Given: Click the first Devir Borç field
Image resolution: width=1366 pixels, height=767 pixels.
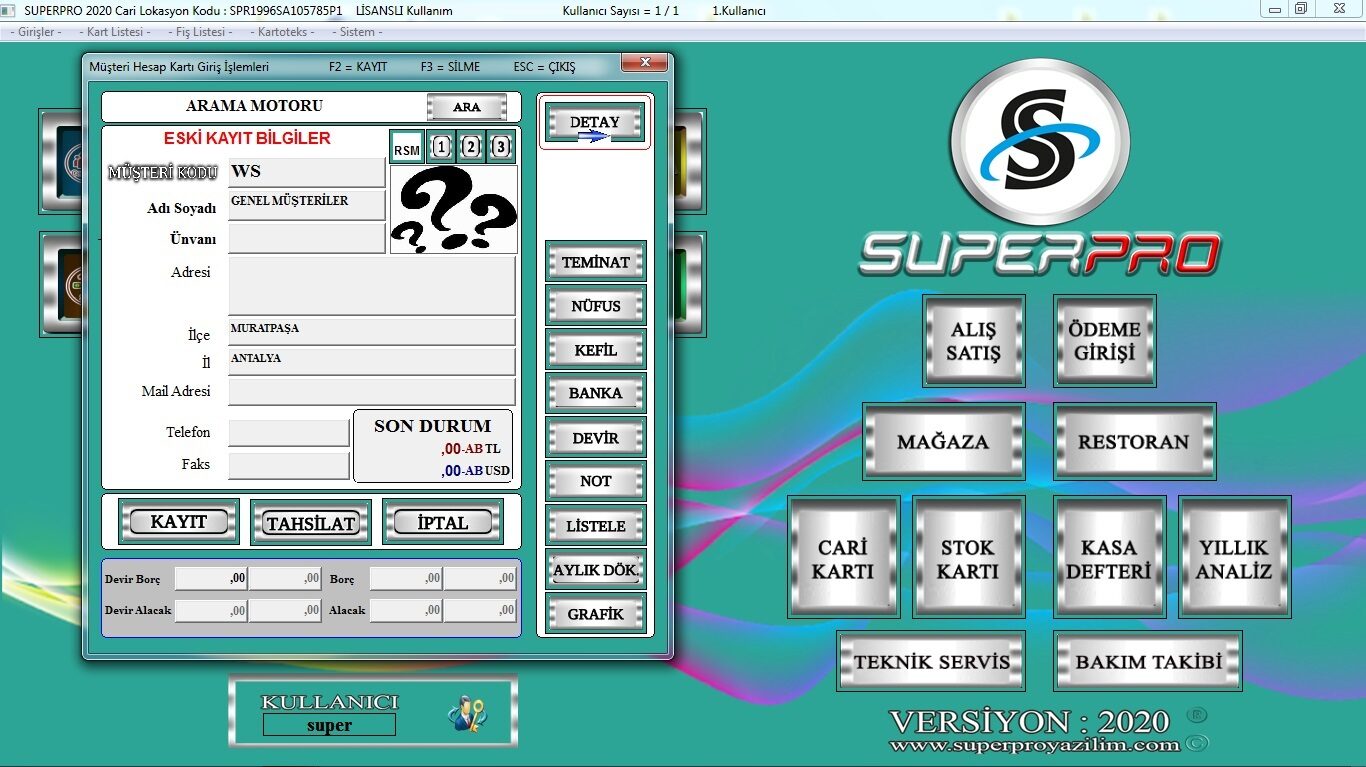Looking at the screenshot, I should coord(211,578).
